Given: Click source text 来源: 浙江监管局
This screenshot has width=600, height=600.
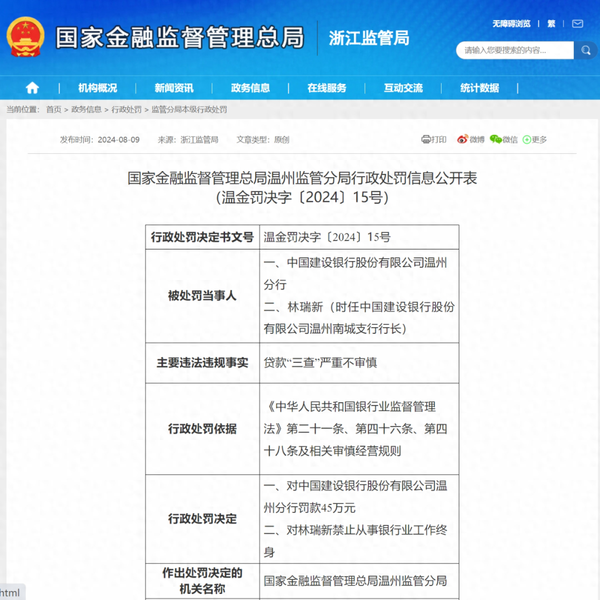Looking at the screenshot, I should [x=188, y=140].
